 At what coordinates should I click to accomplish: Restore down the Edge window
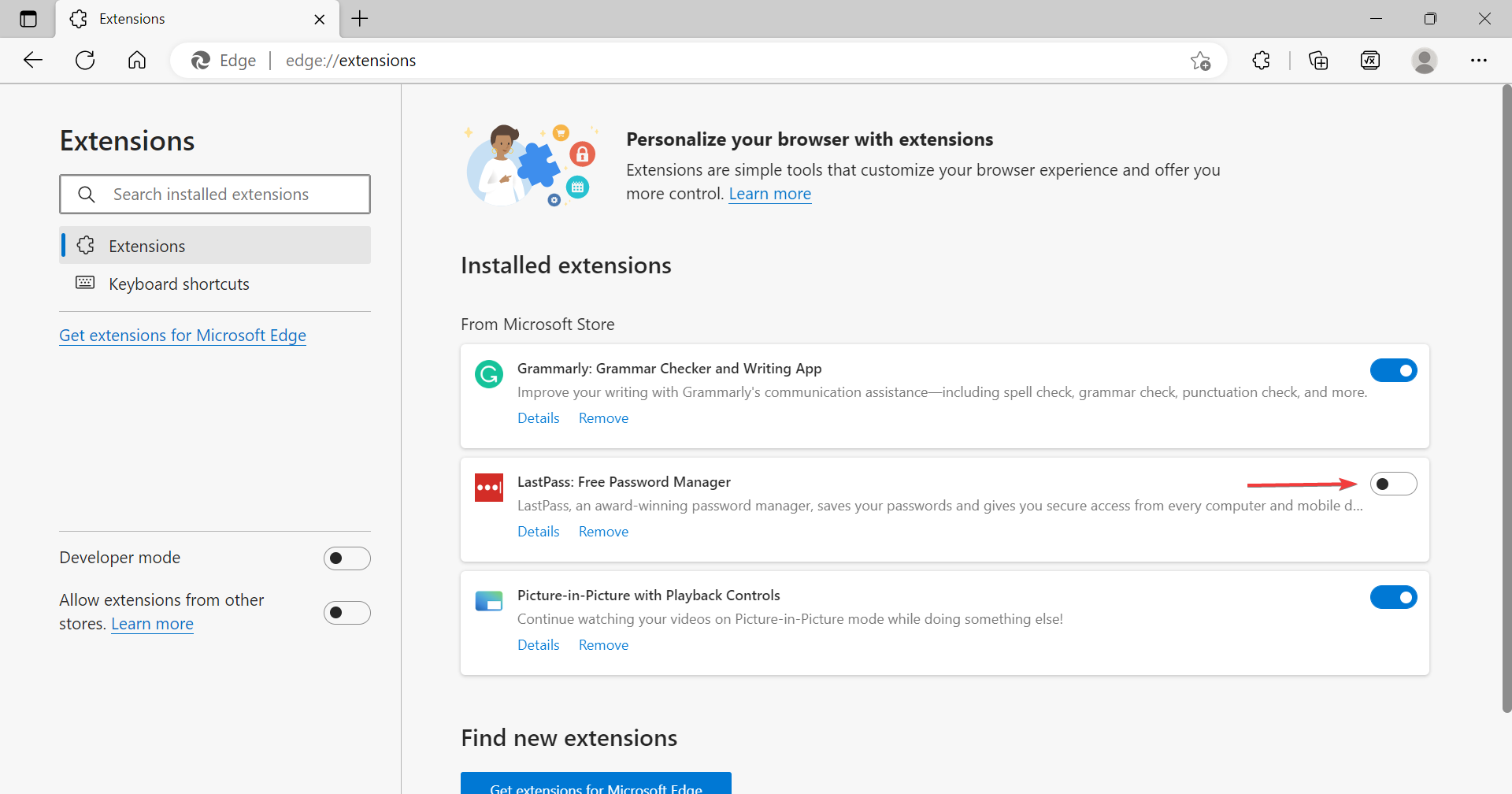point(1430,18)
